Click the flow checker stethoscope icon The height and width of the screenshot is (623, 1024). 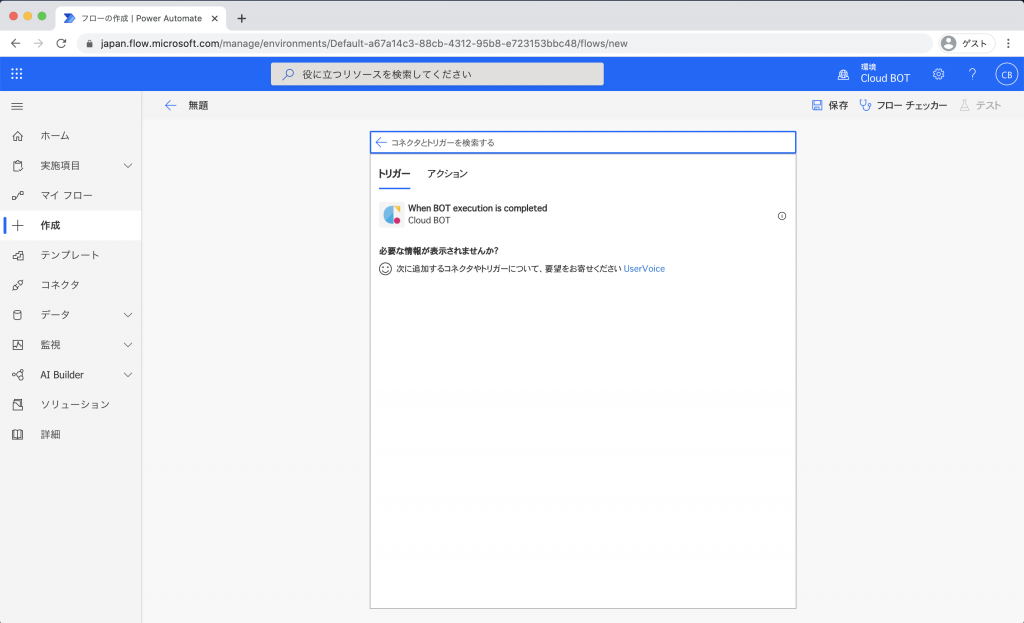click(865, 105)
